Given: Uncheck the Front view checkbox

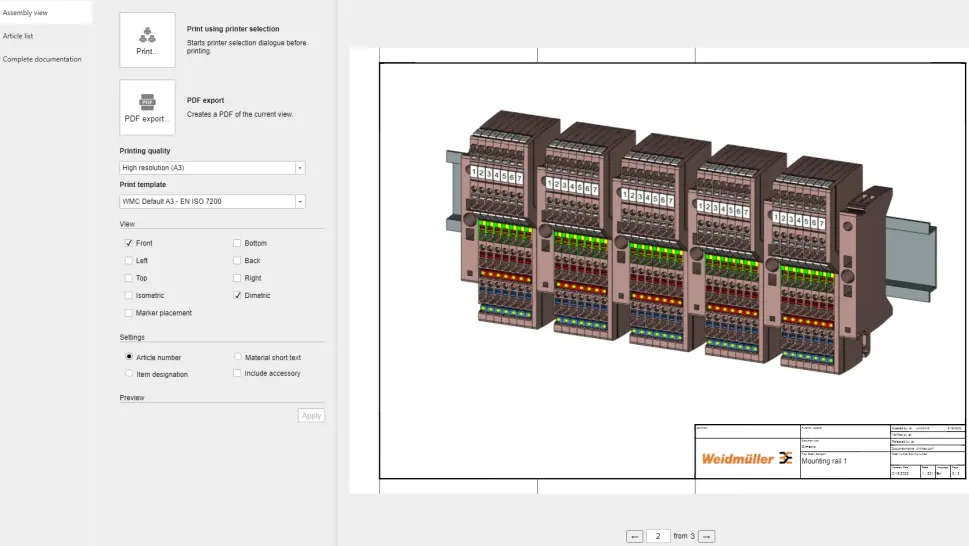Looking at the screenshot, I should (129, 243).
